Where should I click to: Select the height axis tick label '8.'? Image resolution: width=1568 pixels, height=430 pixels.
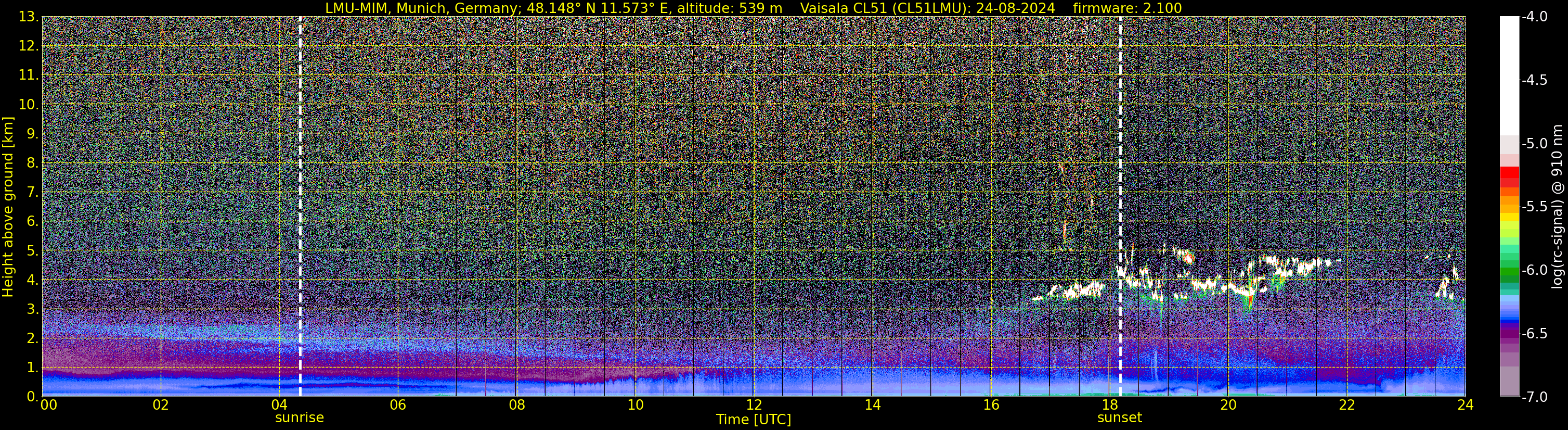pyautogui.click(x=32, y=162)
